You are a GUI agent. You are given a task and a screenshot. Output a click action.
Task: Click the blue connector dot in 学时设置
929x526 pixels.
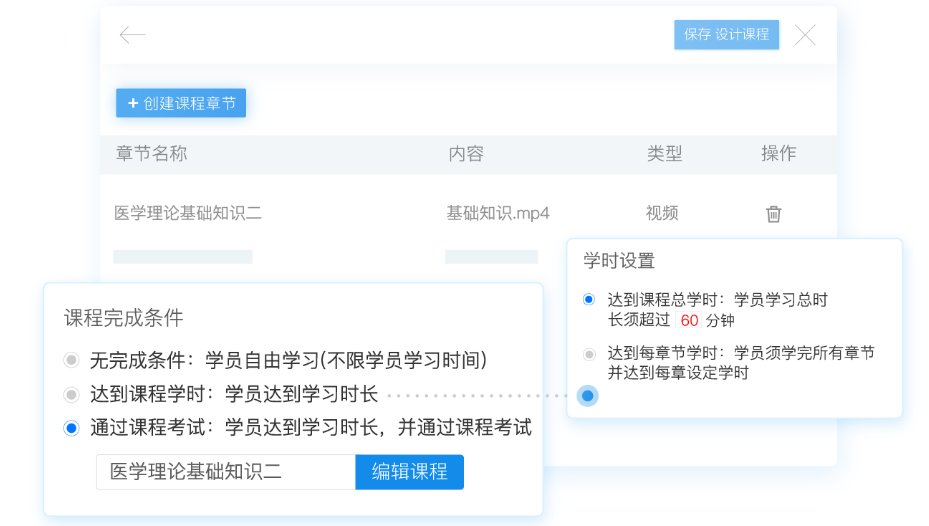pyautogui.click(x=588, y=396)
